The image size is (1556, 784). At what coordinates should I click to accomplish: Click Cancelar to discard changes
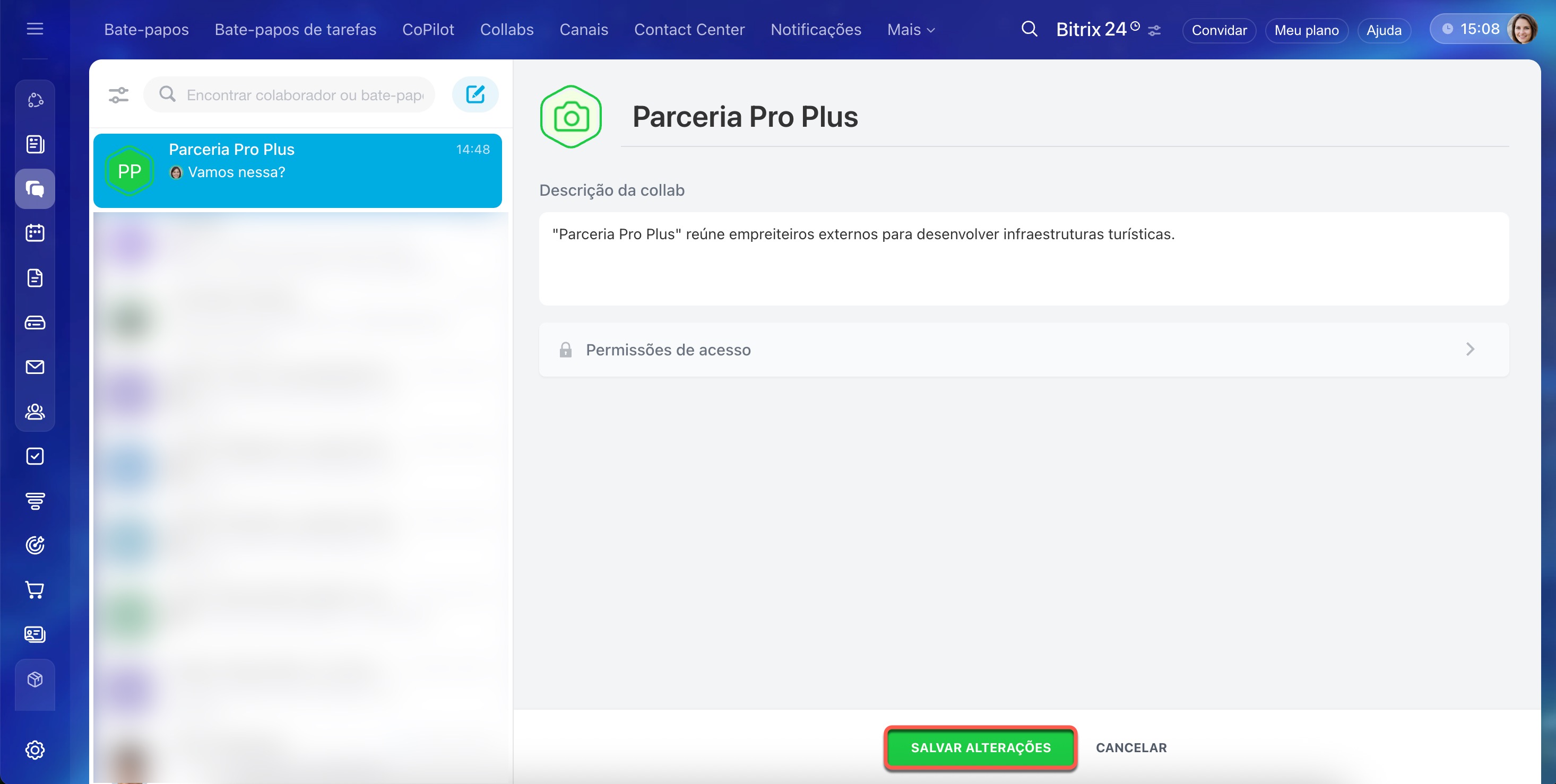pyautogui.click(x=1131, y=747)
